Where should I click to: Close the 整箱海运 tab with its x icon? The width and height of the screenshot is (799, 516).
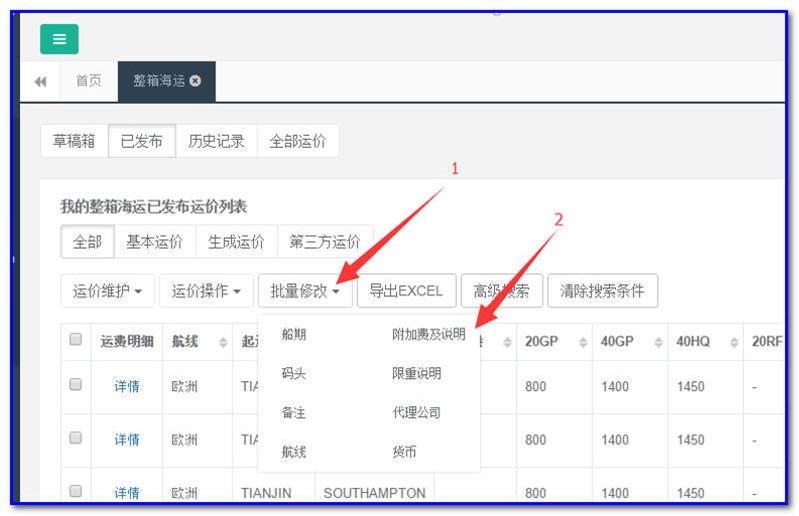[195, 80]
